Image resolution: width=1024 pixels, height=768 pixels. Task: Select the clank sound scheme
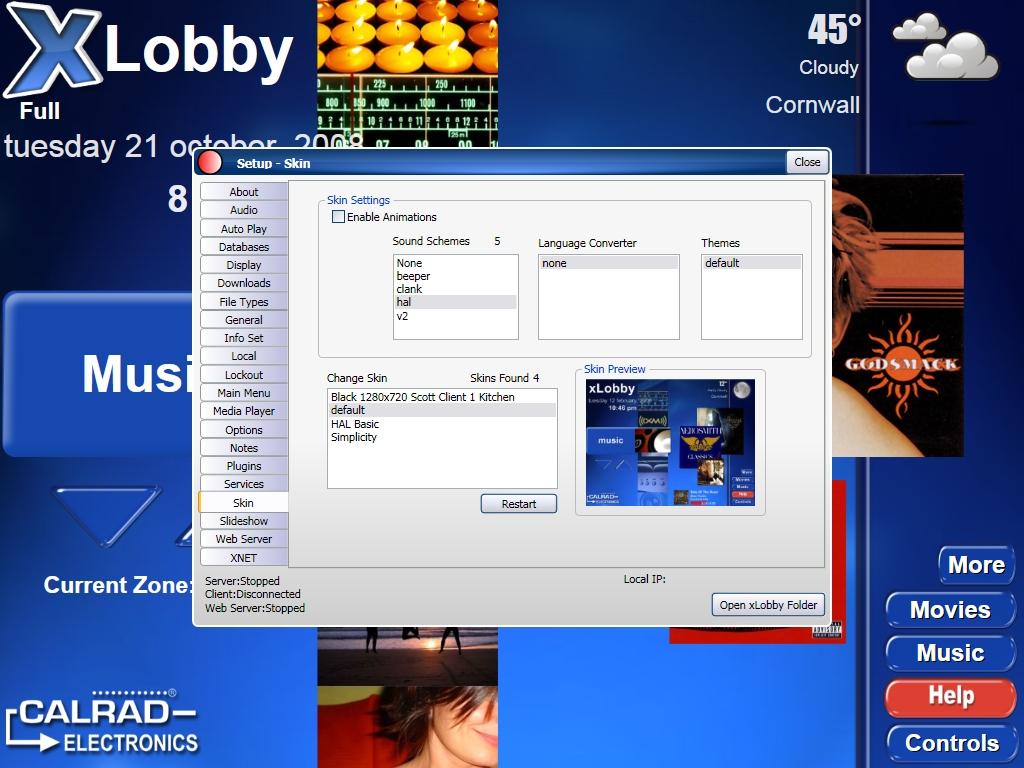point(455,289)
